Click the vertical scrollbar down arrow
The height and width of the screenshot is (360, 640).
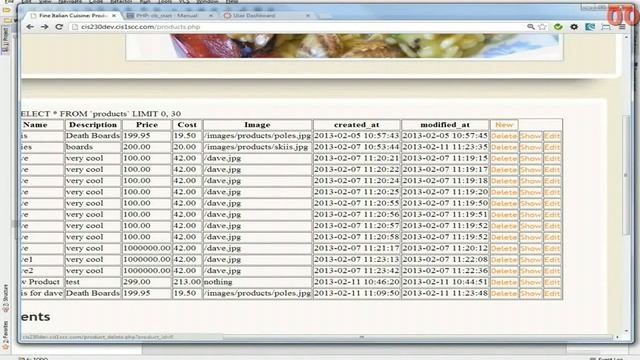point(627,331)
